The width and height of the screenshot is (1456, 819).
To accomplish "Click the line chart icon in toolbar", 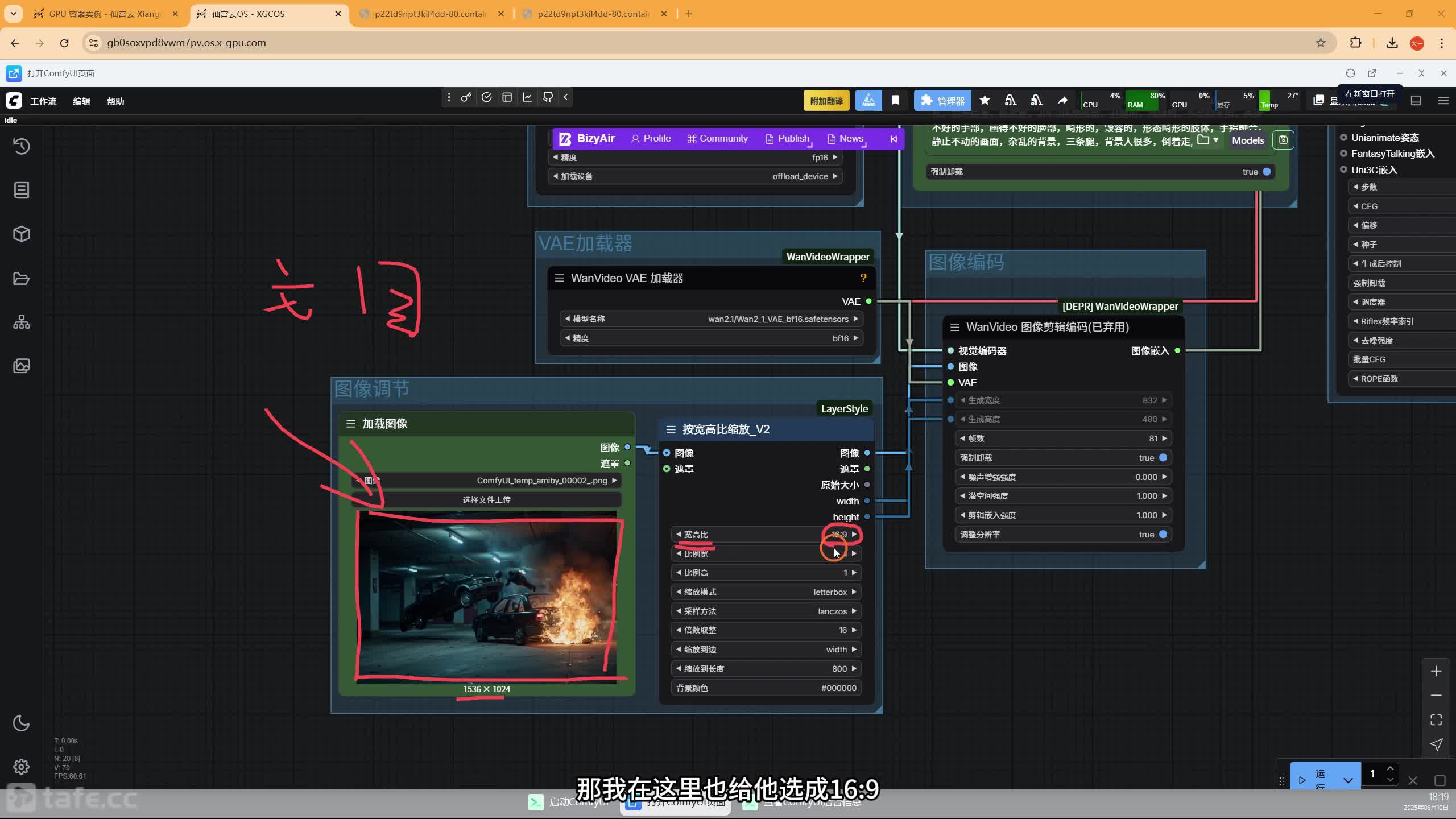I will tap(527, 97).
